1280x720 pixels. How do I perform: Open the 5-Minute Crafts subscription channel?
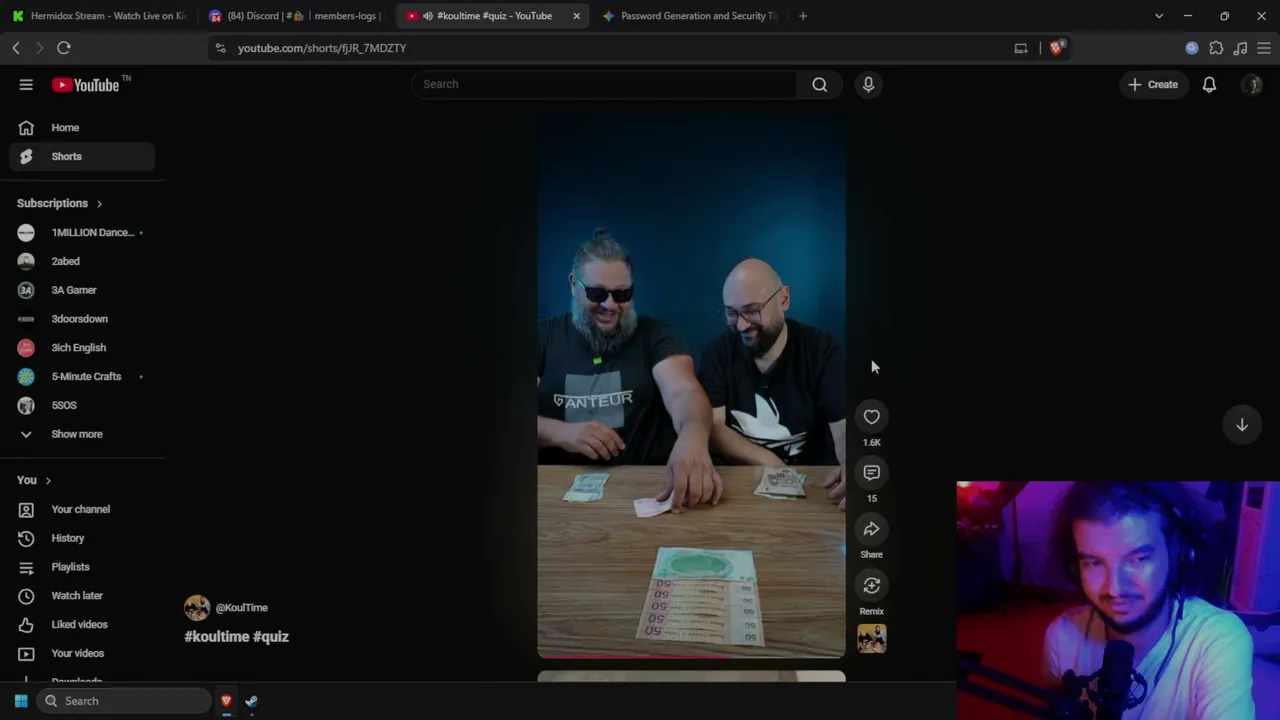(82, 377)
